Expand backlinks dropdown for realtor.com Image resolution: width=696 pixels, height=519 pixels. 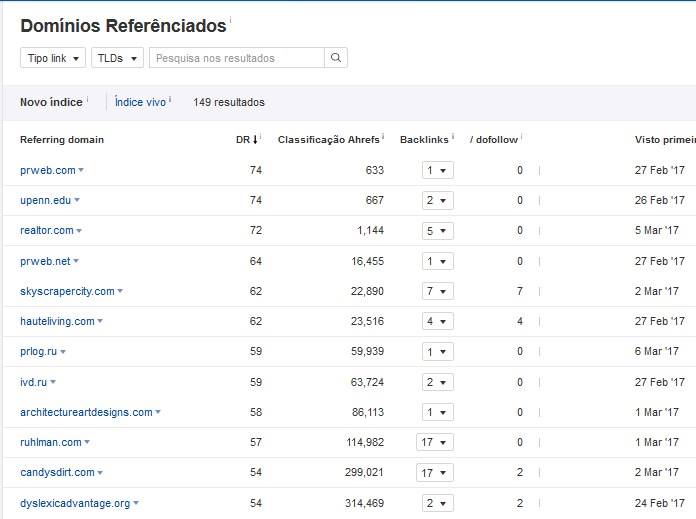(x=436, y=231)
